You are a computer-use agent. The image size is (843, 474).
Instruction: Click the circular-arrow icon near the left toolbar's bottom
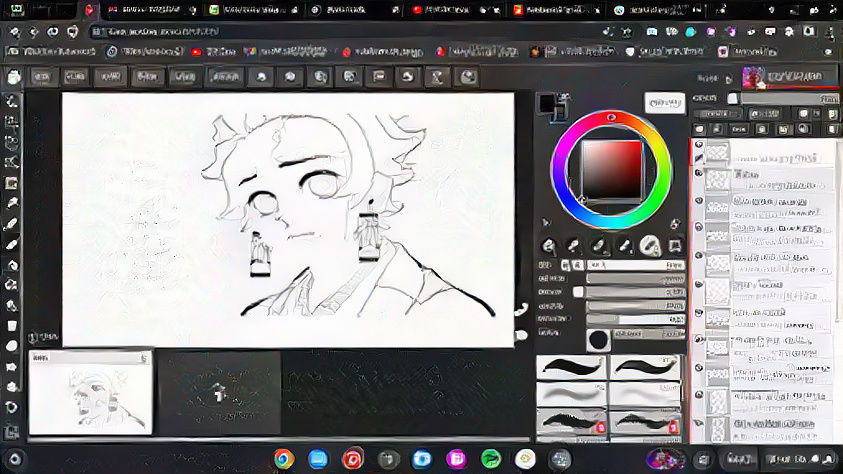click(x=12, y=407)
